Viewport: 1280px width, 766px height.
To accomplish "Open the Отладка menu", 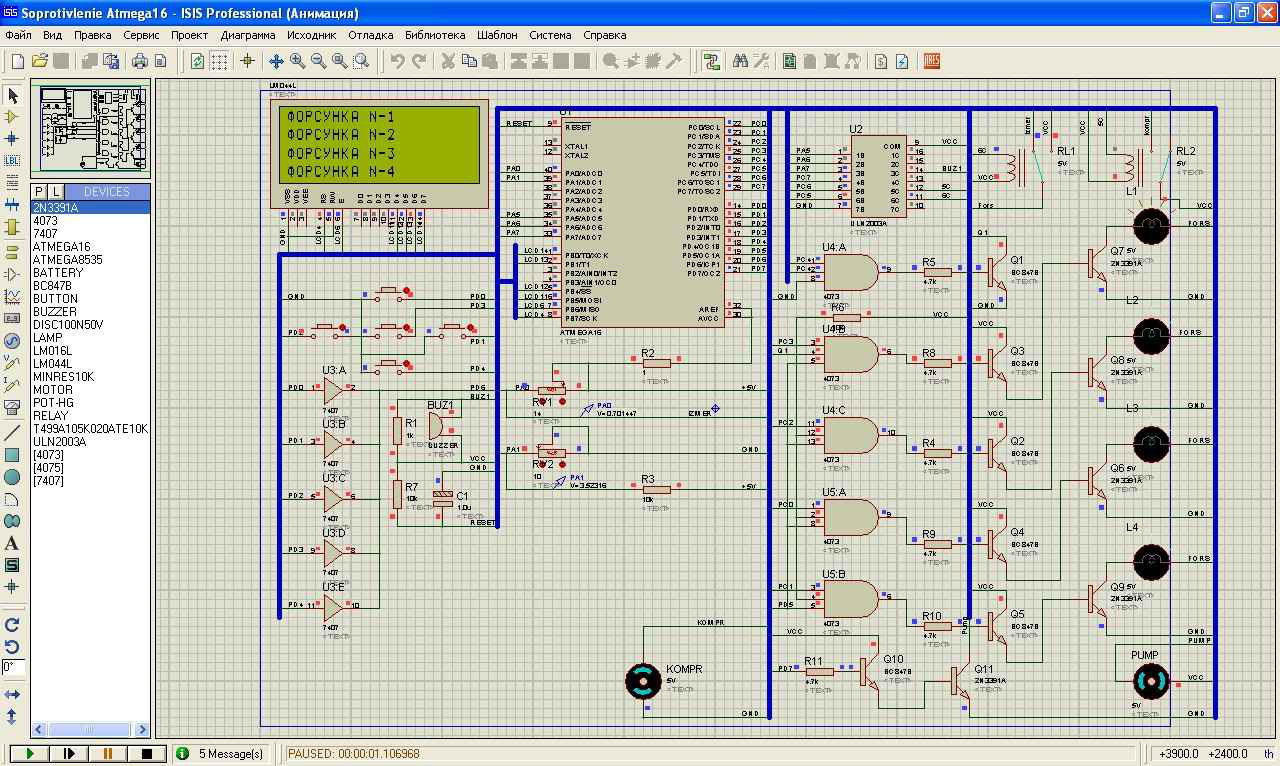I will click(x=370, y=34).
